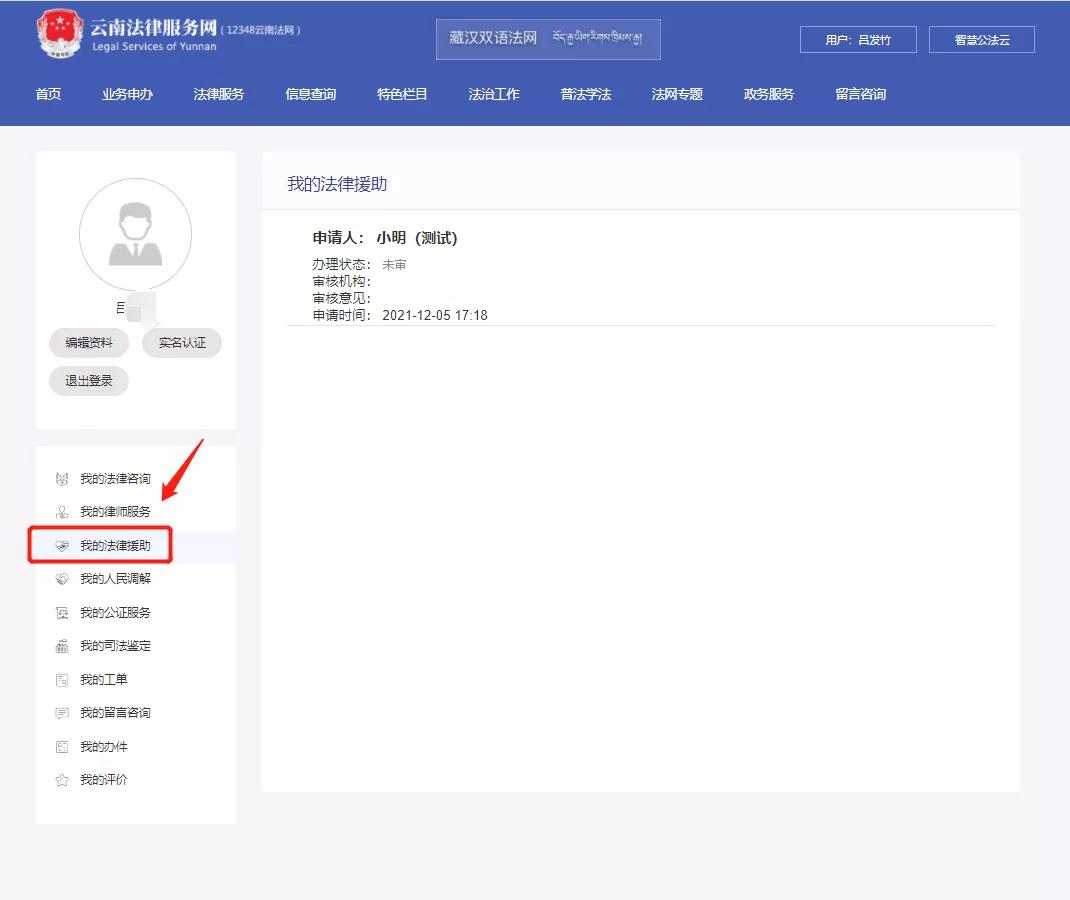Image resolution: width=1070 pixels, height=900 pixels.
Task: Switch to the 信息查询 navigation tab
Action: click(x=309, y=94)
